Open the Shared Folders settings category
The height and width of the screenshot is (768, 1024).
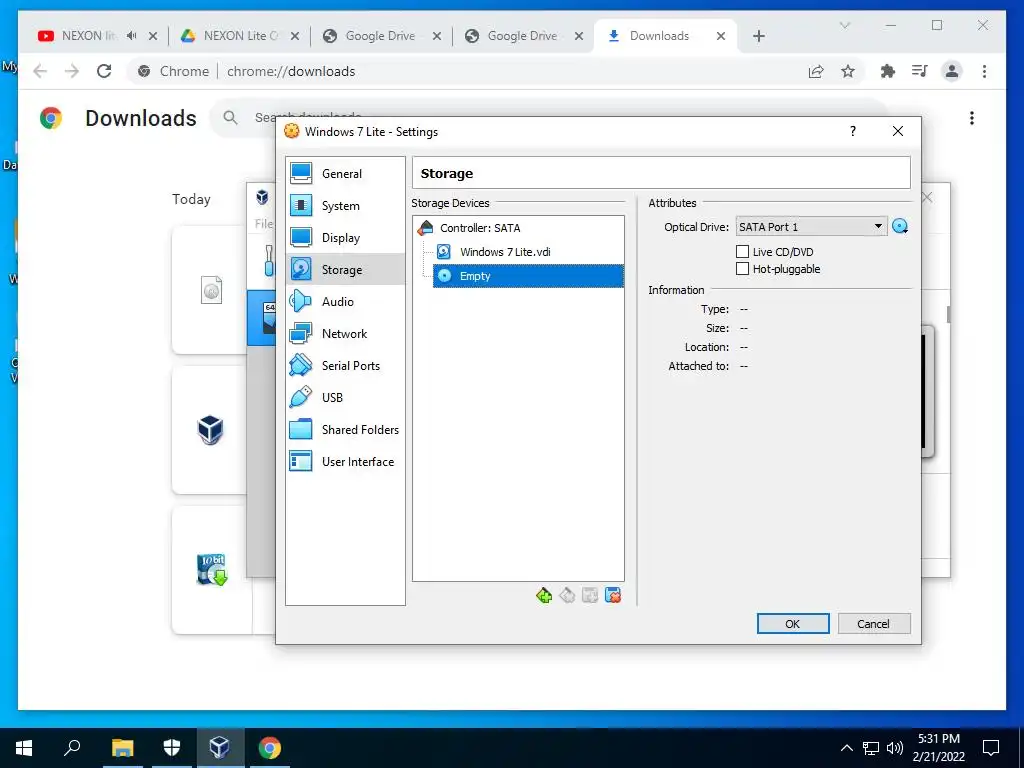345,430
